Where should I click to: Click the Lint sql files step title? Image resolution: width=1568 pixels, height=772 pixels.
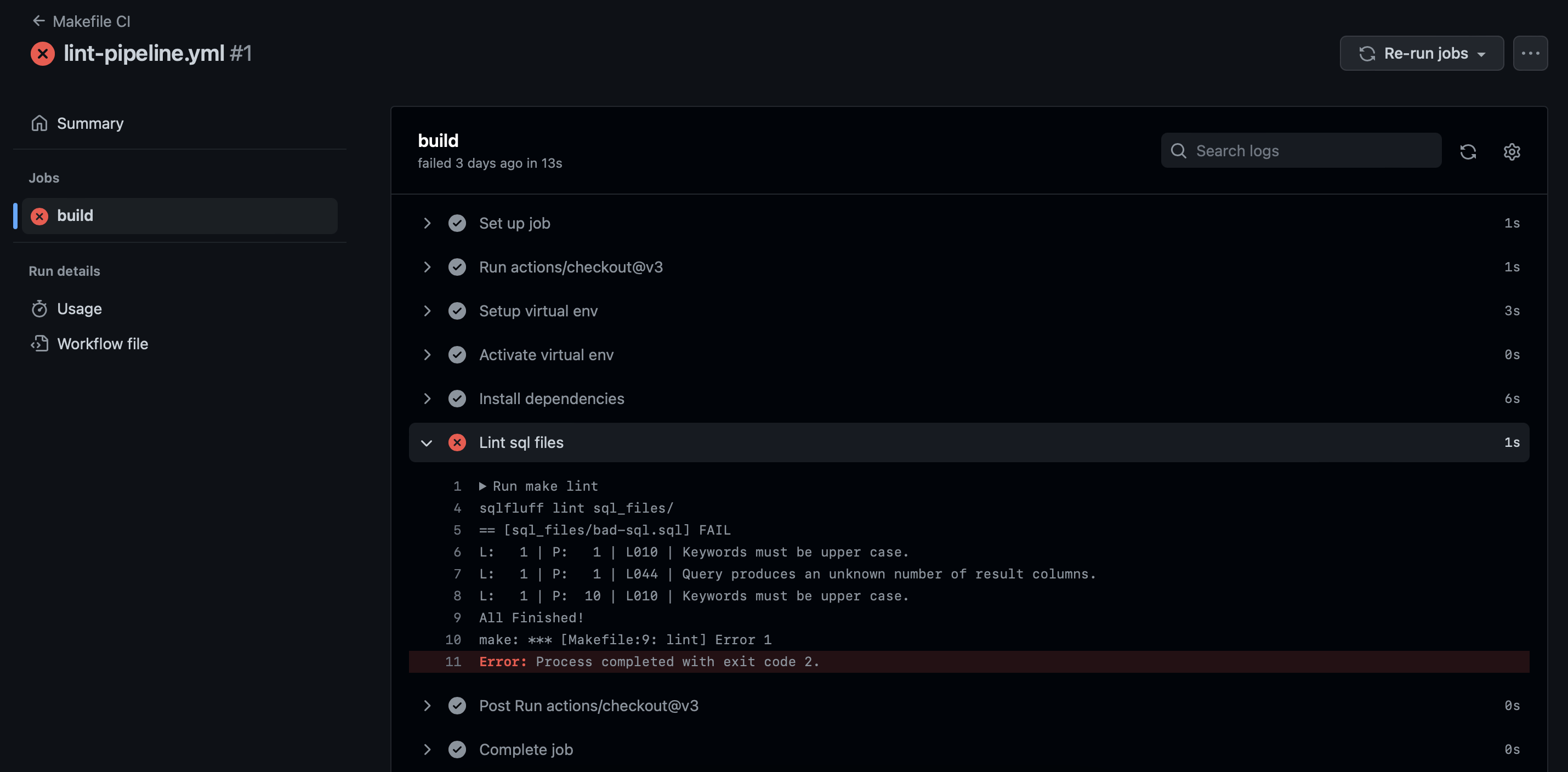tap(521, 442)
